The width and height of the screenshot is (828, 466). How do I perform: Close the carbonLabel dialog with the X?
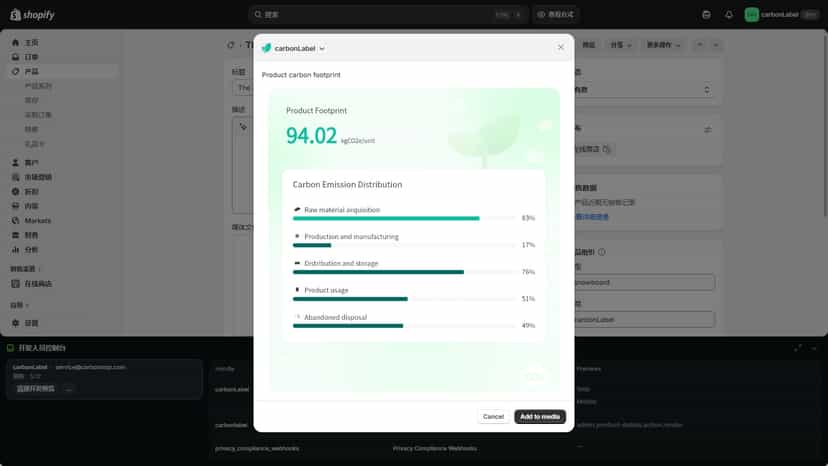[x=561, y=48]
